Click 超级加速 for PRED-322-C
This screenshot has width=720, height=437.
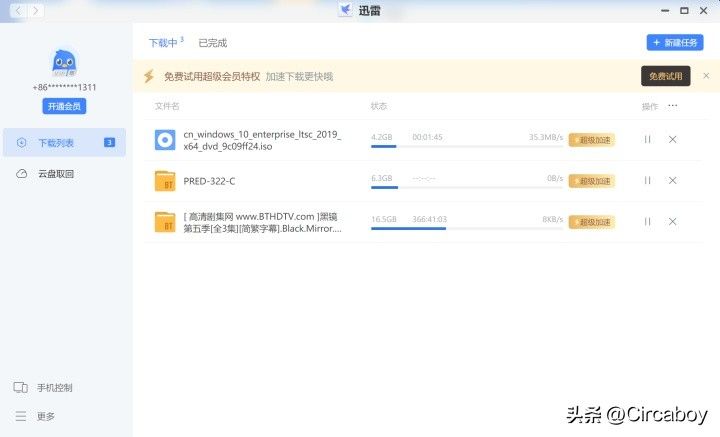click(x=591, y=181)
